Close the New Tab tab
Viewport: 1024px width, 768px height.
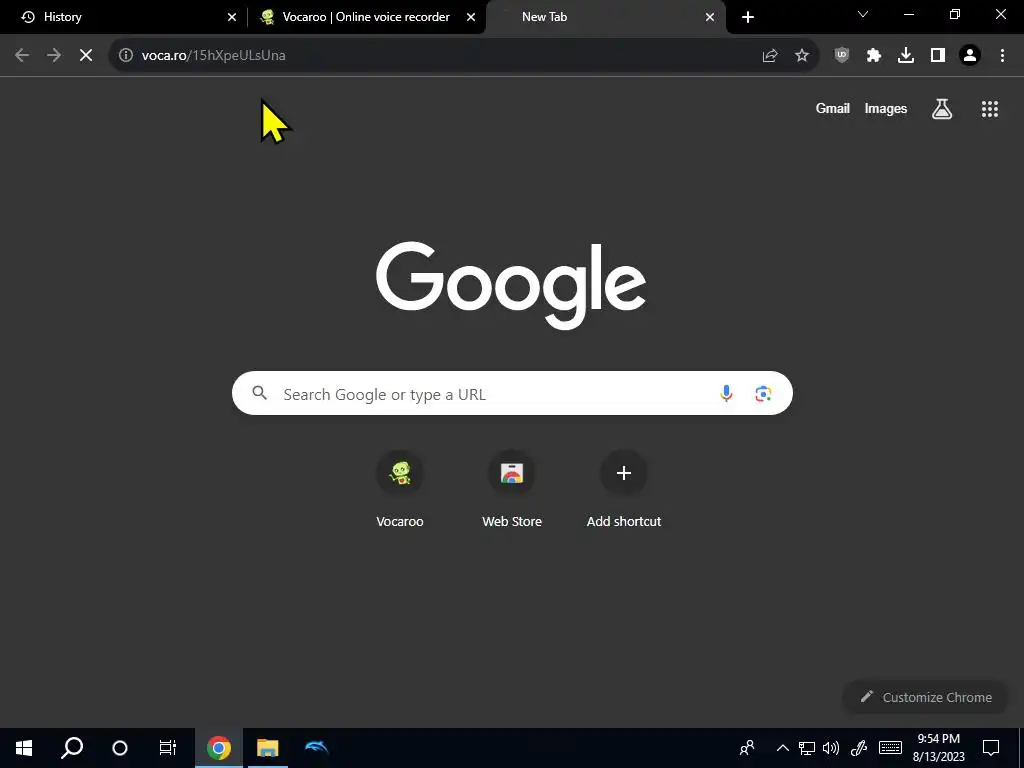710,18
